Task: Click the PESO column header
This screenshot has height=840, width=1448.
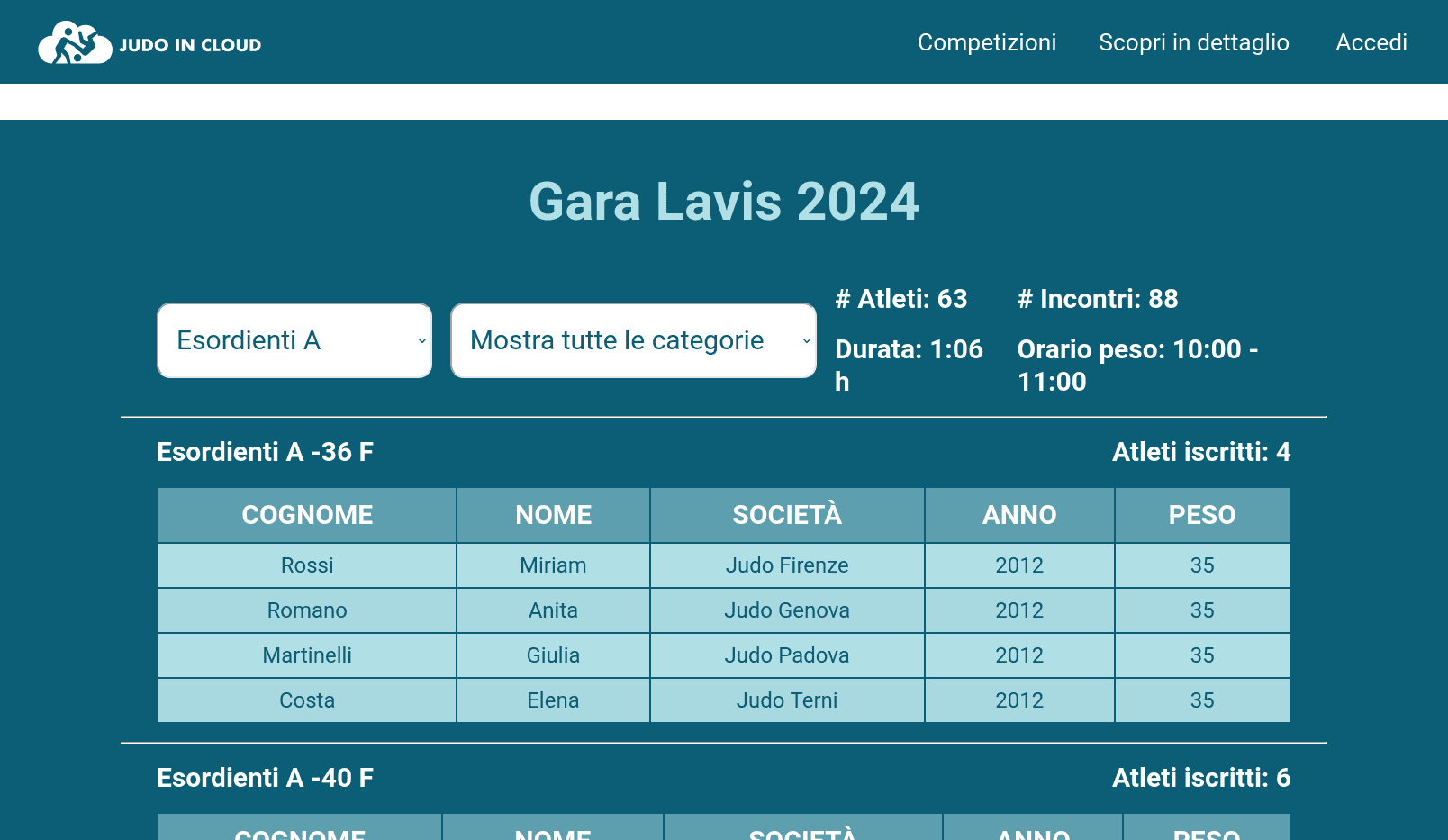Action: coord(1201,515)
